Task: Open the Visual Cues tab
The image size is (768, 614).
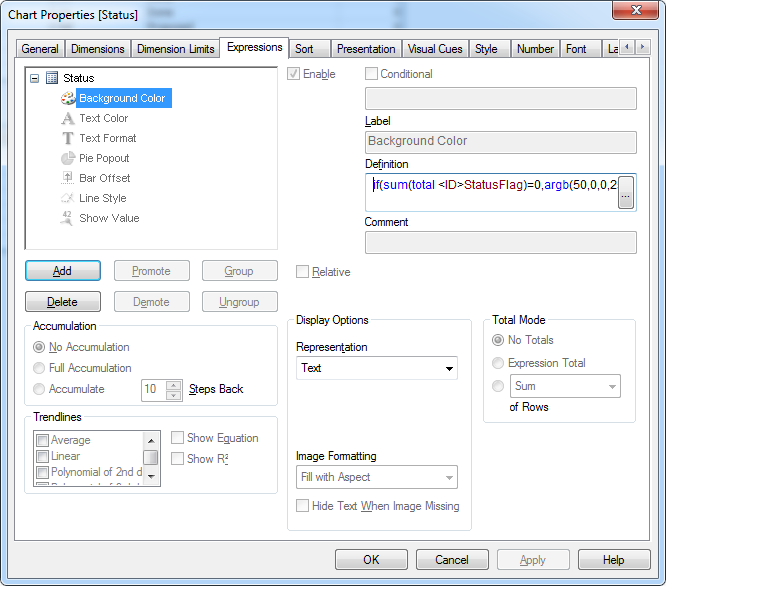Action: pos(435,49)
